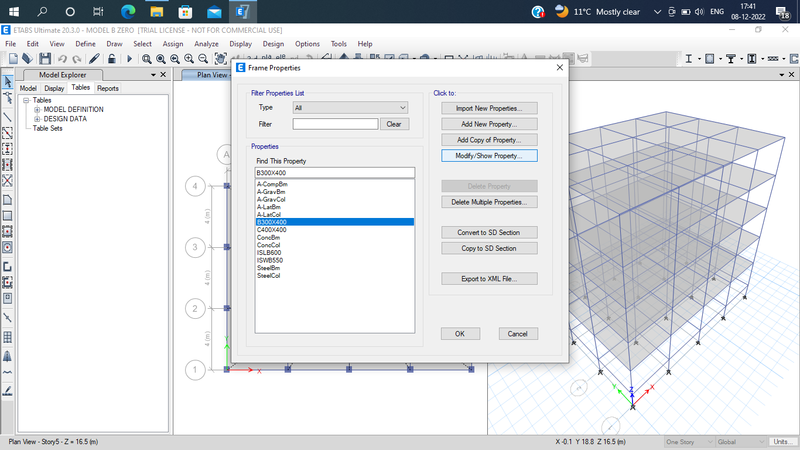
Task: Select ISLB600 in properties list
Action: (x=334, y=253)
